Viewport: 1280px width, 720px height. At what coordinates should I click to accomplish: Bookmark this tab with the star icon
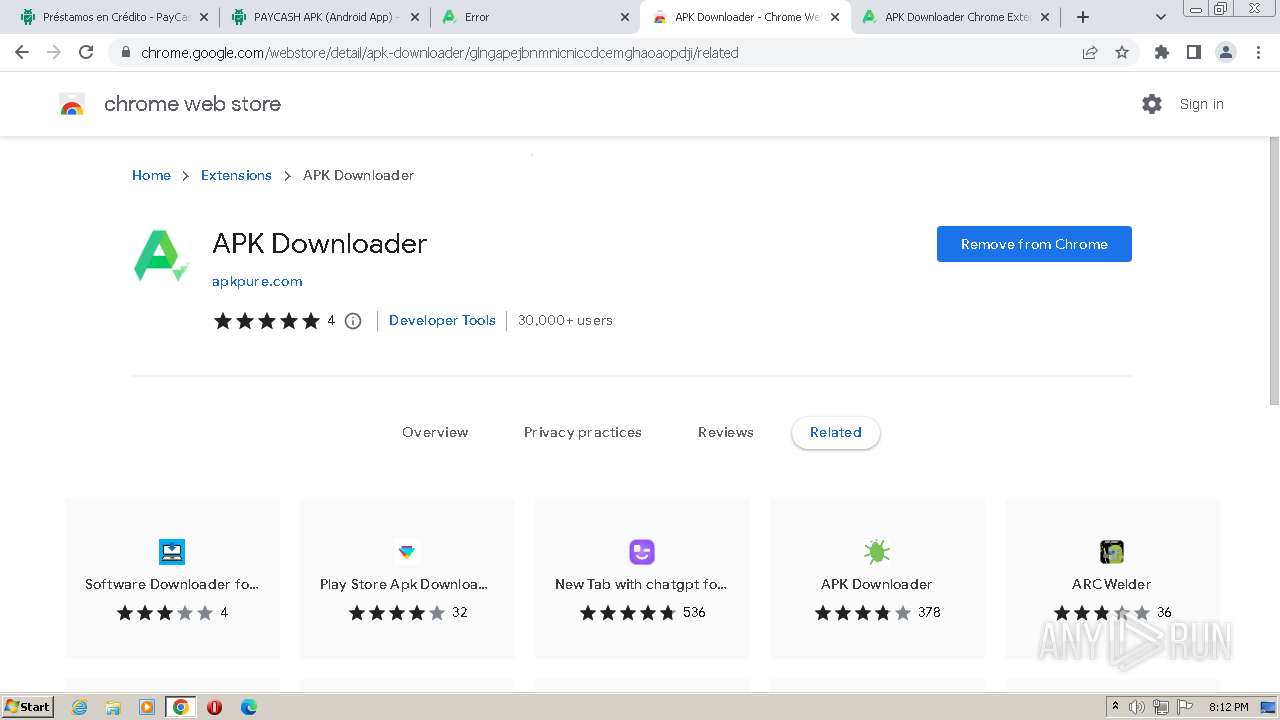coord(1122,52)
